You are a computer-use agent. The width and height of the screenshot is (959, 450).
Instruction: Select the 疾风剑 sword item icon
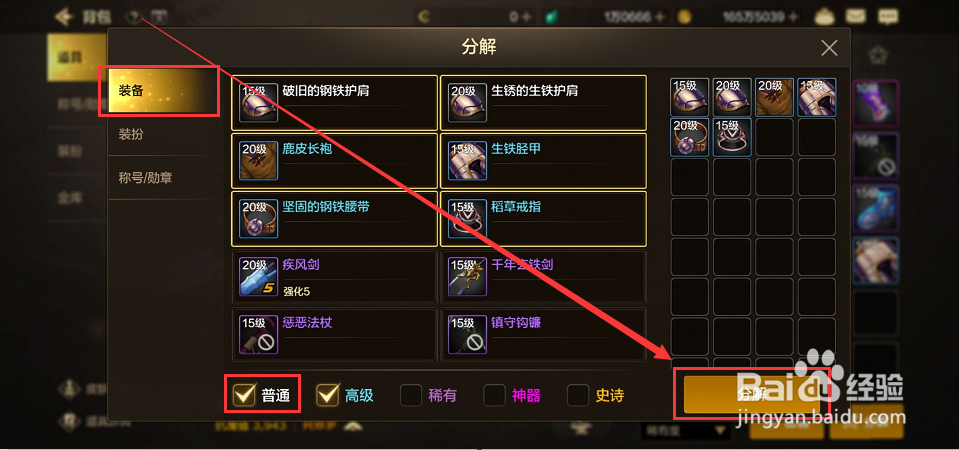(x=259, y=276)
